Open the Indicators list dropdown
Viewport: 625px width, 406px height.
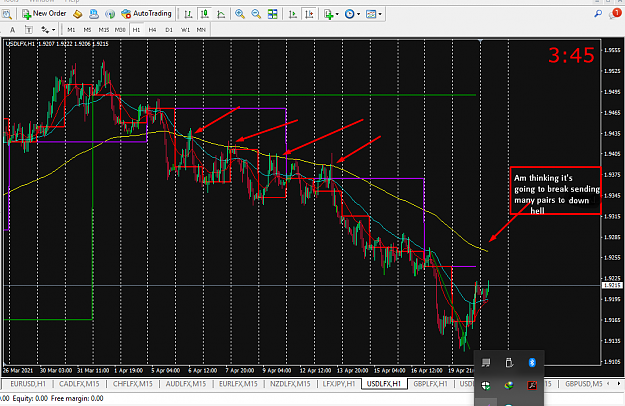331,14
